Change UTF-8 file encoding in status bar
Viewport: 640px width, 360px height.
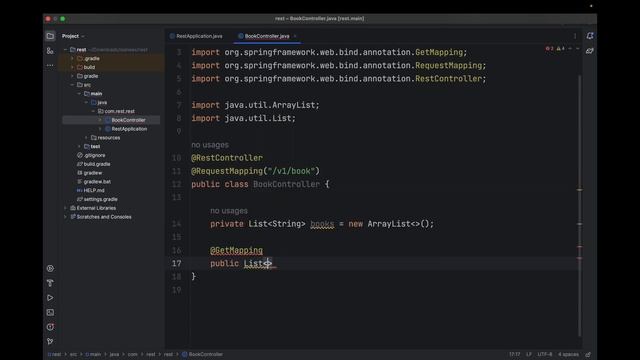(x=544, y=354)
